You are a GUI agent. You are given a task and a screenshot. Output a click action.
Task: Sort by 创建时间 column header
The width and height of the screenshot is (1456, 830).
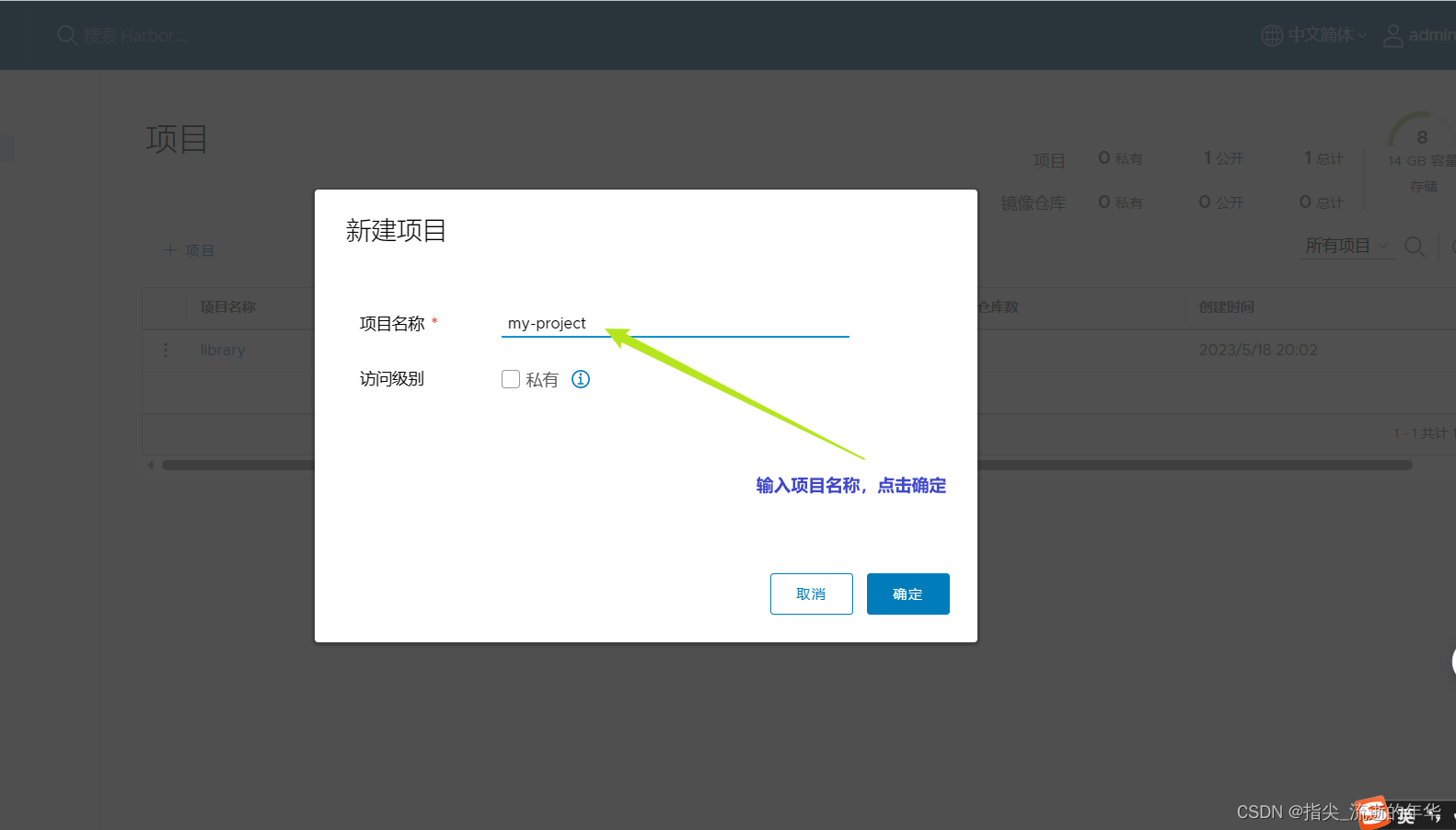click(x=1227, y=307)
